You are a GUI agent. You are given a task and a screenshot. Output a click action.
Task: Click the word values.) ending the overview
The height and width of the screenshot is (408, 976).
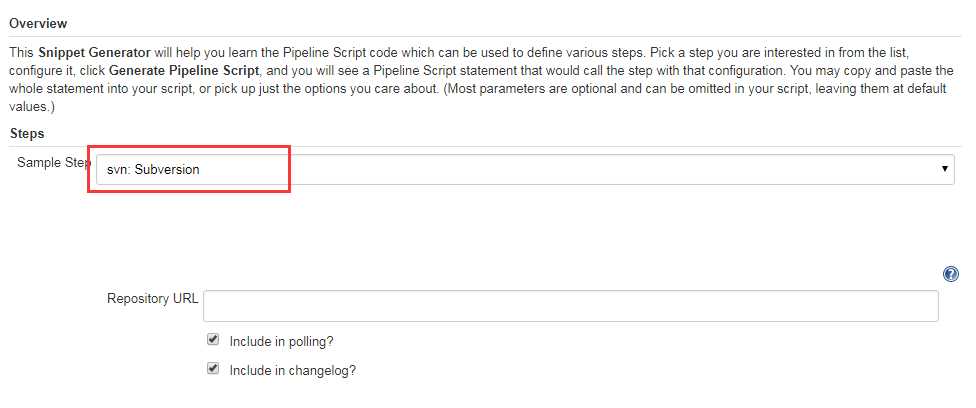click(x=32, y=107)
